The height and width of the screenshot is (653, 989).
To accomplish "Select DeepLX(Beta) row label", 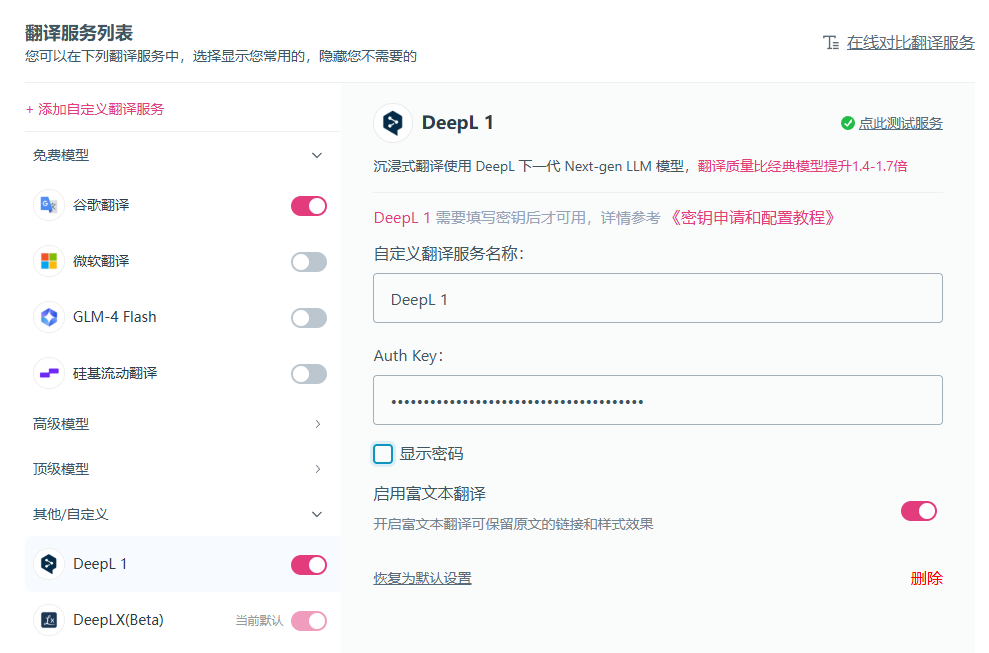I will coord(119,620).
